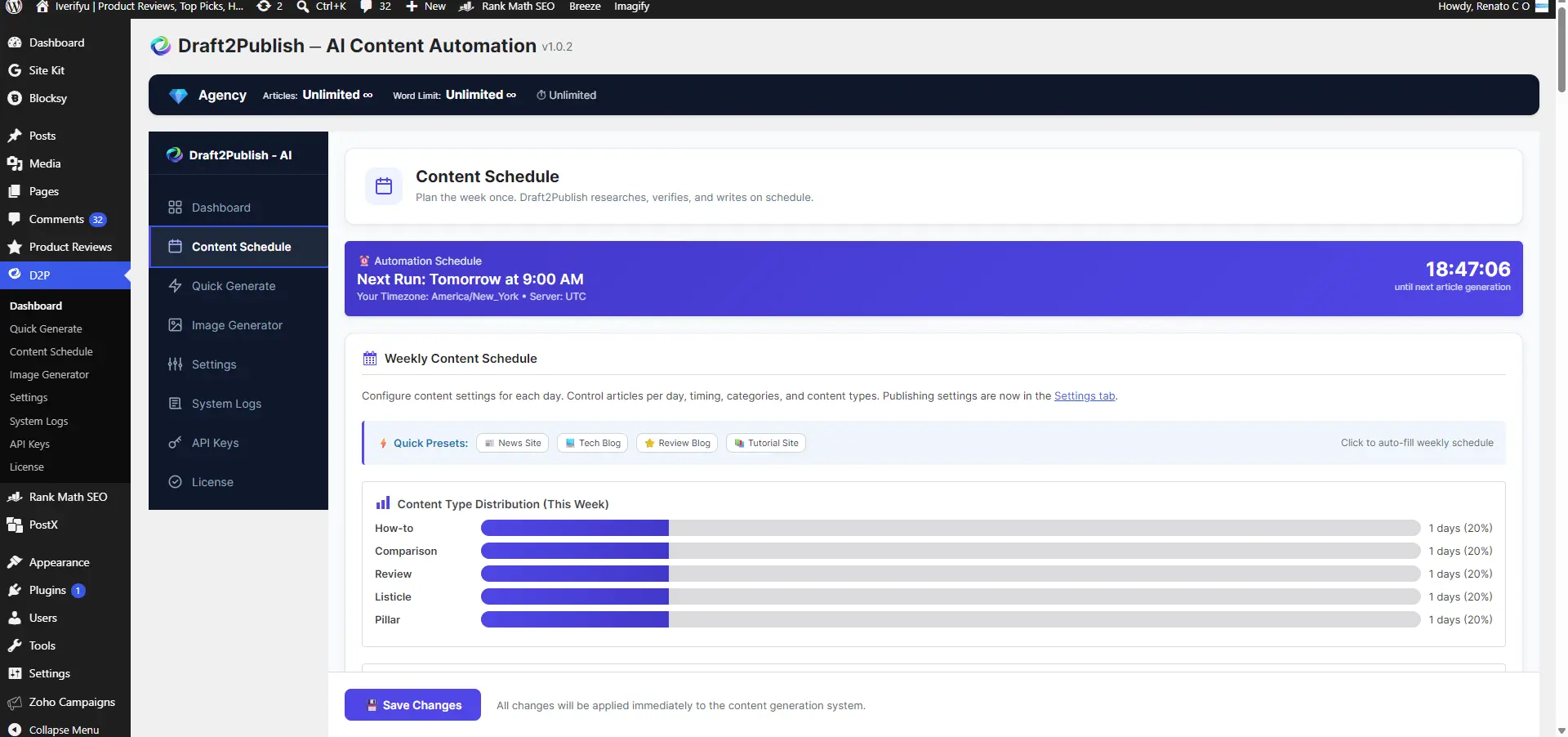Click the Posts pin icon
This screenshot has height=737, width=1568.
tap(15, 136)
